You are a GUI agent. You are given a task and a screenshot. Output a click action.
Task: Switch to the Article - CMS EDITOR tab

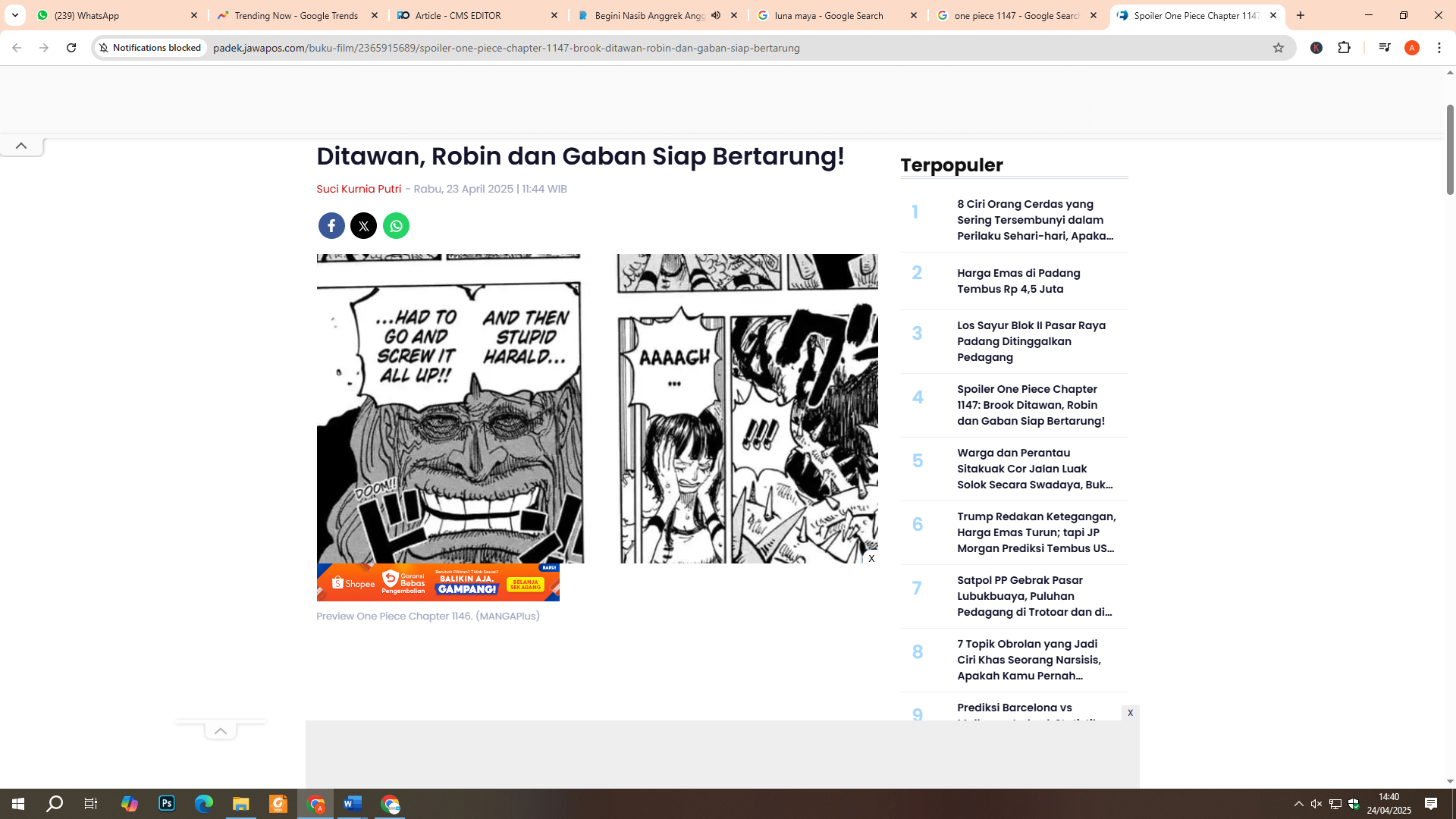click(478, 15)
